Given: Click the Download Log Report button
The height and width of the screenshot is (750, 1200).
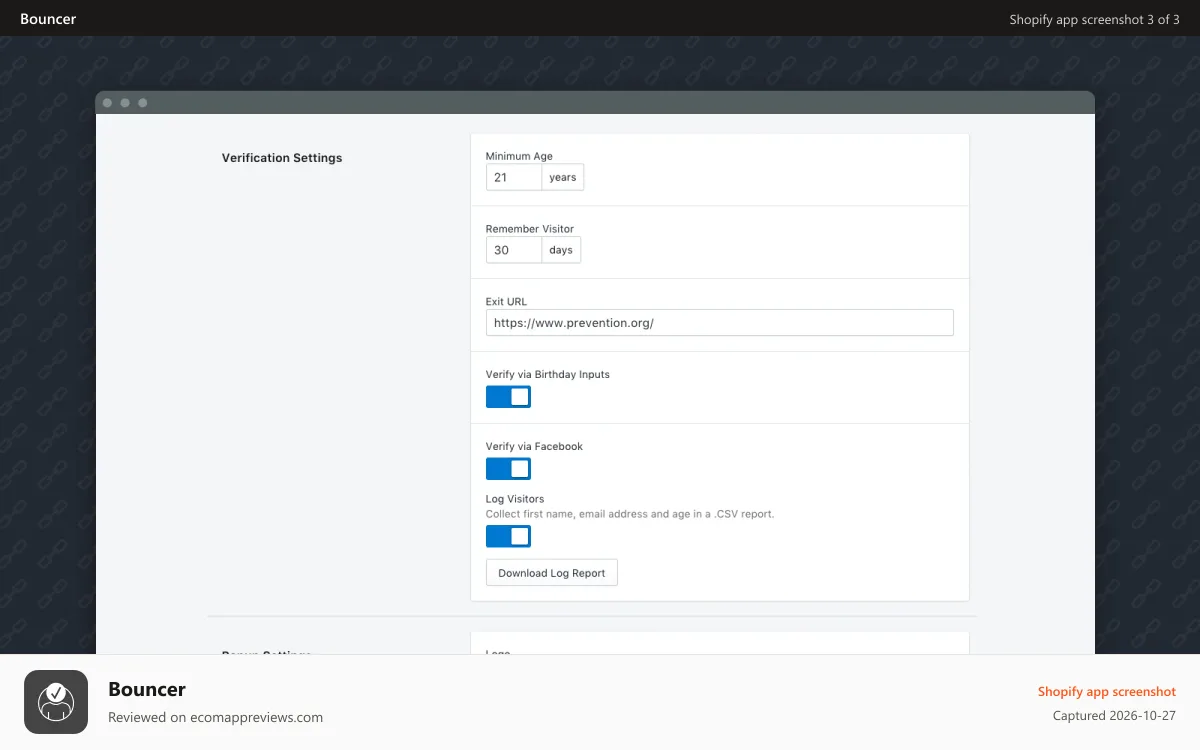Looking at the screenshot, I should pos(552,573).
